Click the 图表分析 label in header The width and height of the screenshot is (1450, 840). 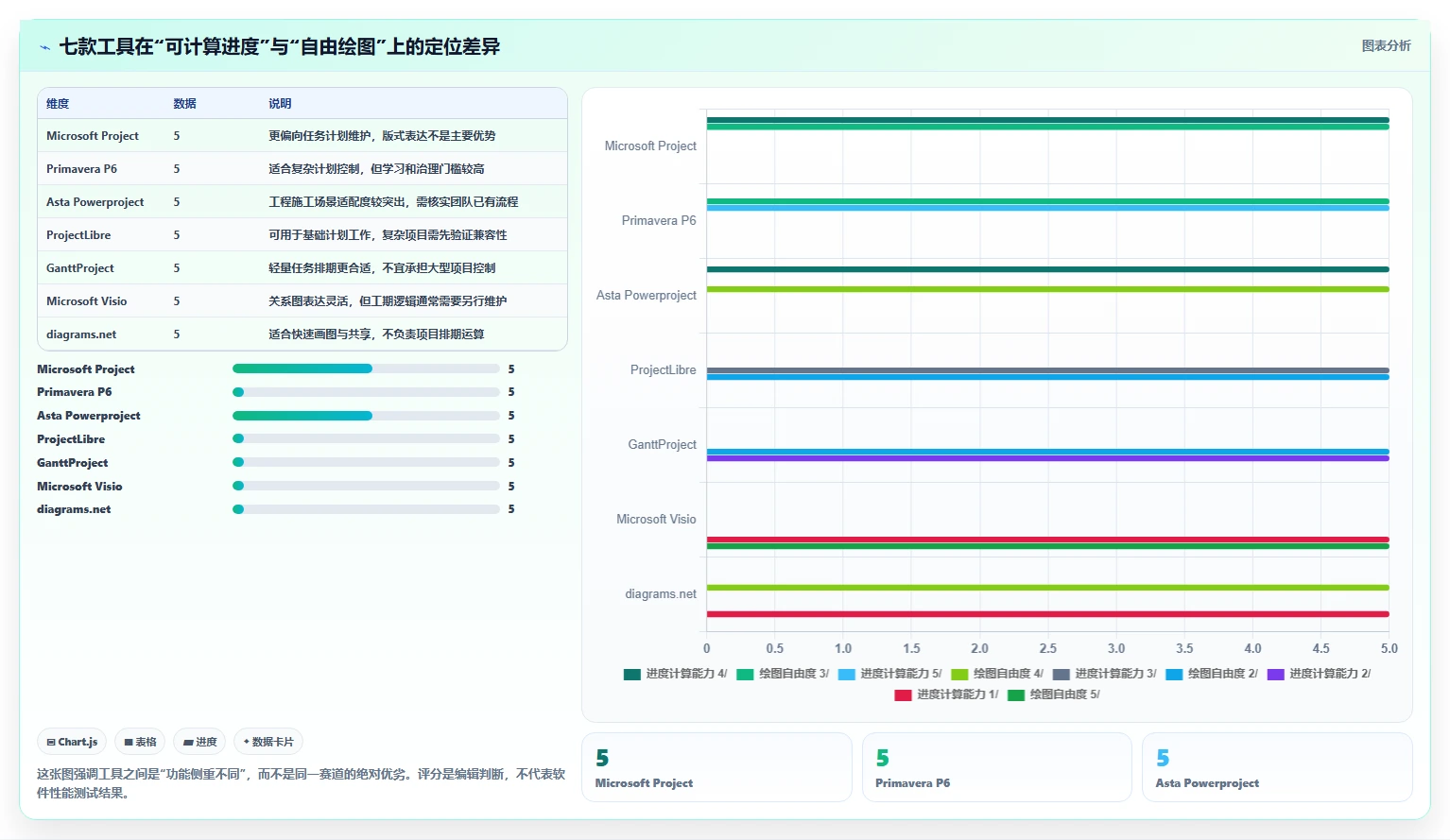click(1386, 45)
